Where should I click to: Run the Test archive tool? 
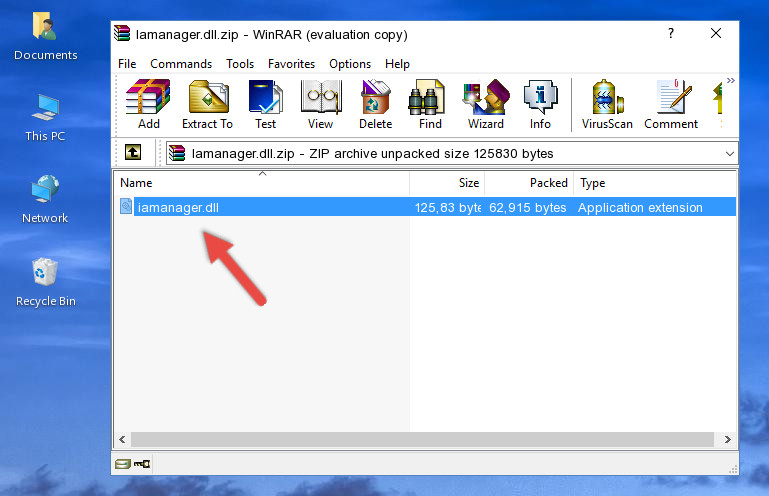click(265, 104)
